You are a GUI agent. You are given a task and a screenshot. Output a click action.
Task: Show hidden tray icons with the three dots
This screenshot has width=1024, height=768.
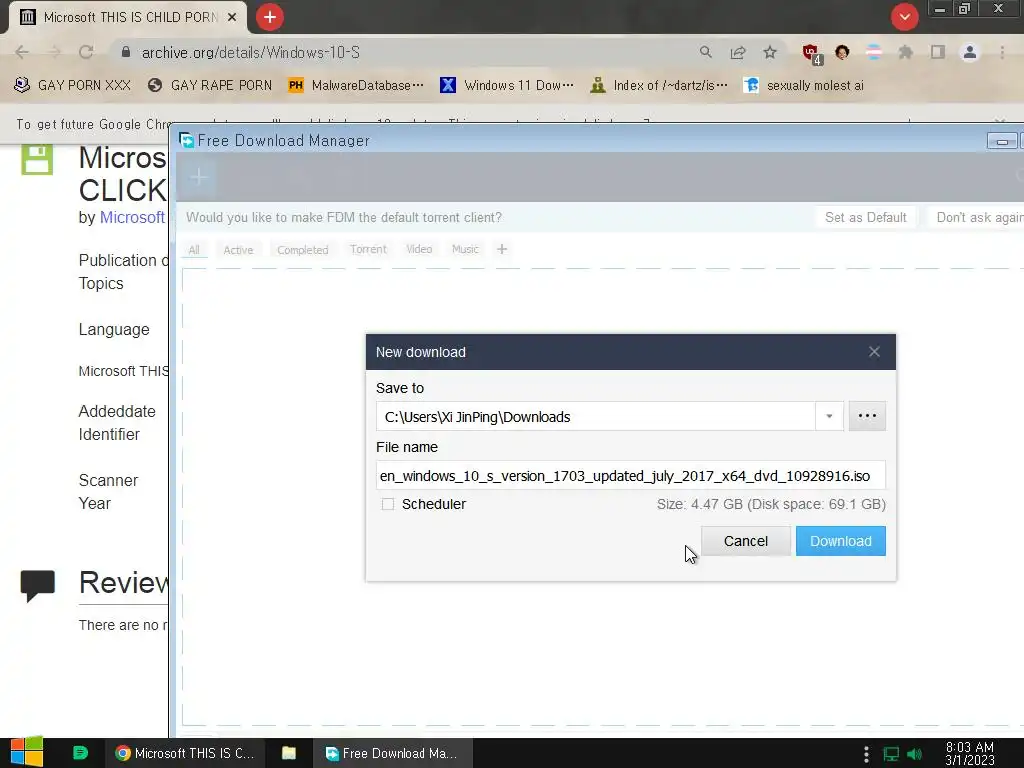(867, 754)
